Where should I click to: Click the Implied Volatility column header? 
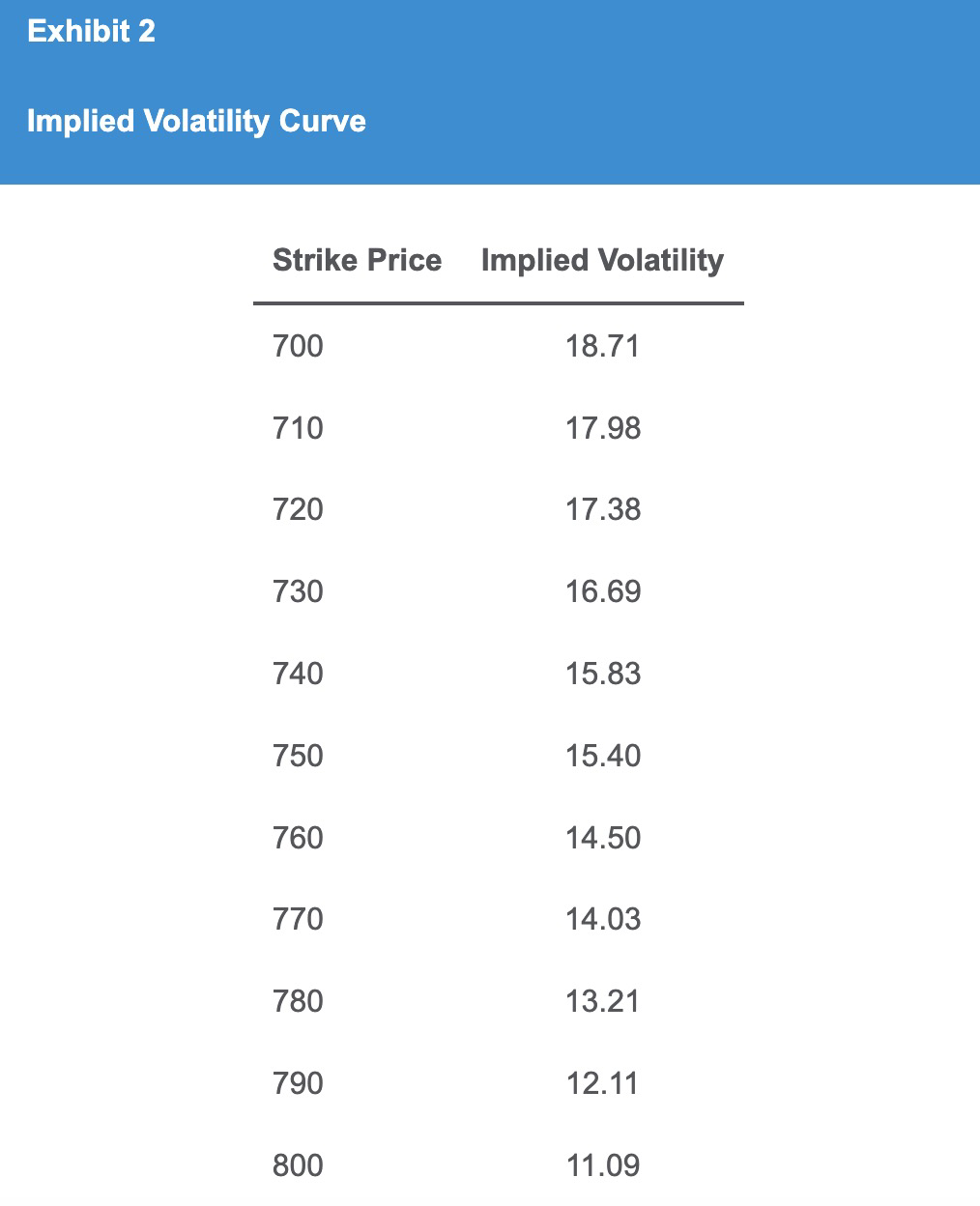(602, 261)
